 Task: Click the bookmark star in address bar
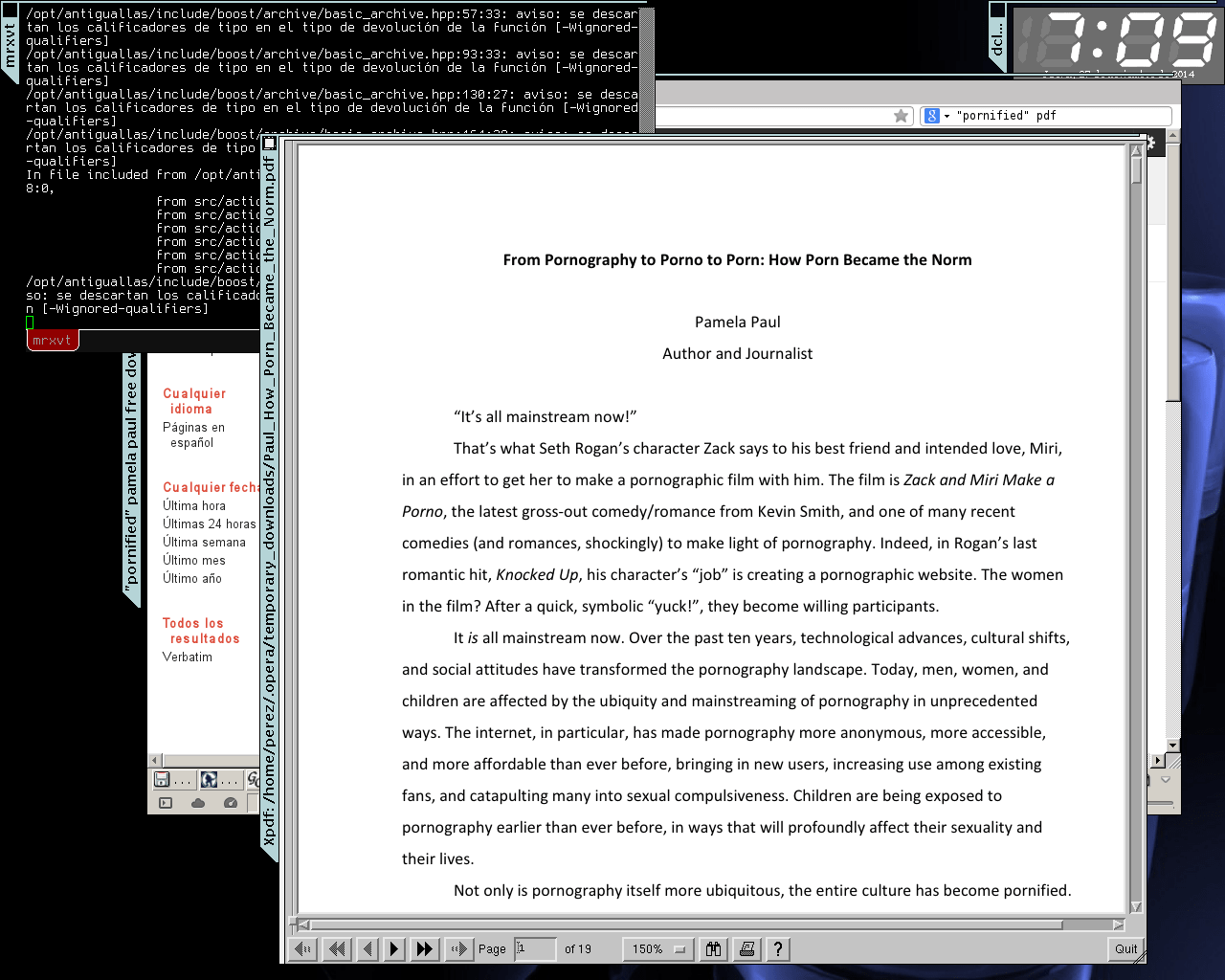[x=901, y=116]
